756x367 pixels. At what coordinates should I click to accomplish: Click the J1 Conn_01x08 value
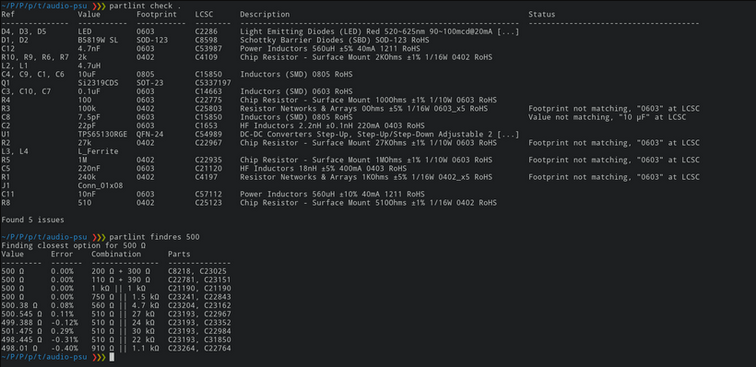(100, 185)
